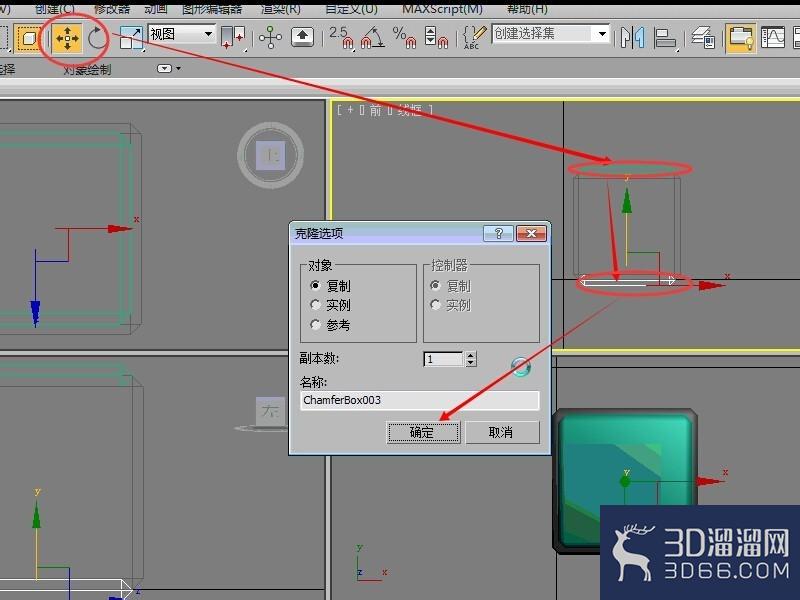Image resolution: width=800 pixels, height=600 pixels.
Task: Select 实例 under 对象 group
Action: [330, 305]
